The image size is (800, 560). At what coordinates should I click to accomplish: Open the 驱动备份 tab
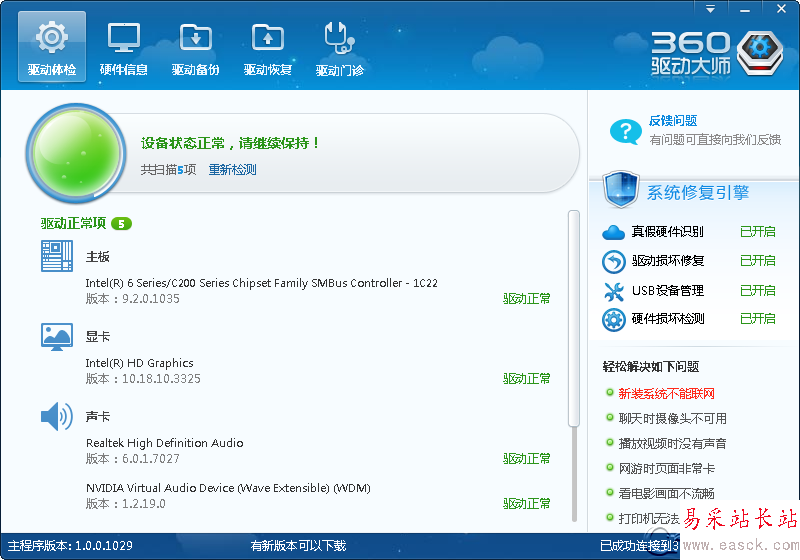pos(195,47)
